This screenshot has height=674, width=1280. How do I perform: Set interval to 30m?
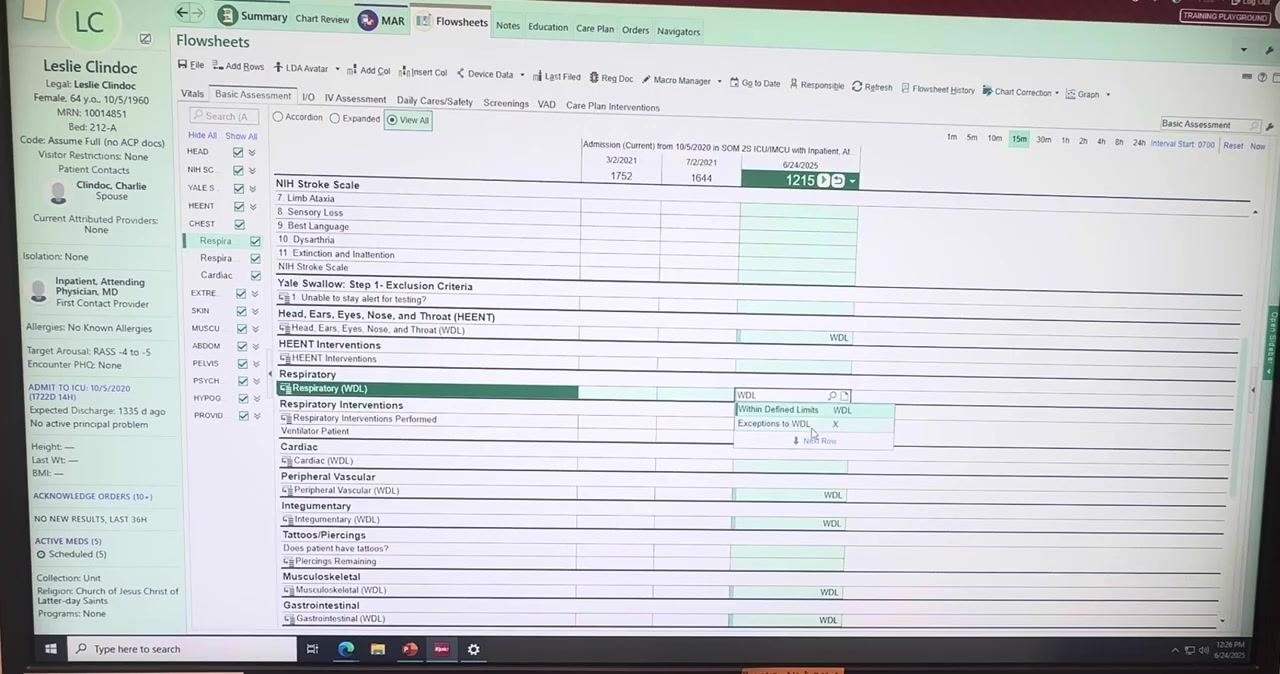[1043, 140]
